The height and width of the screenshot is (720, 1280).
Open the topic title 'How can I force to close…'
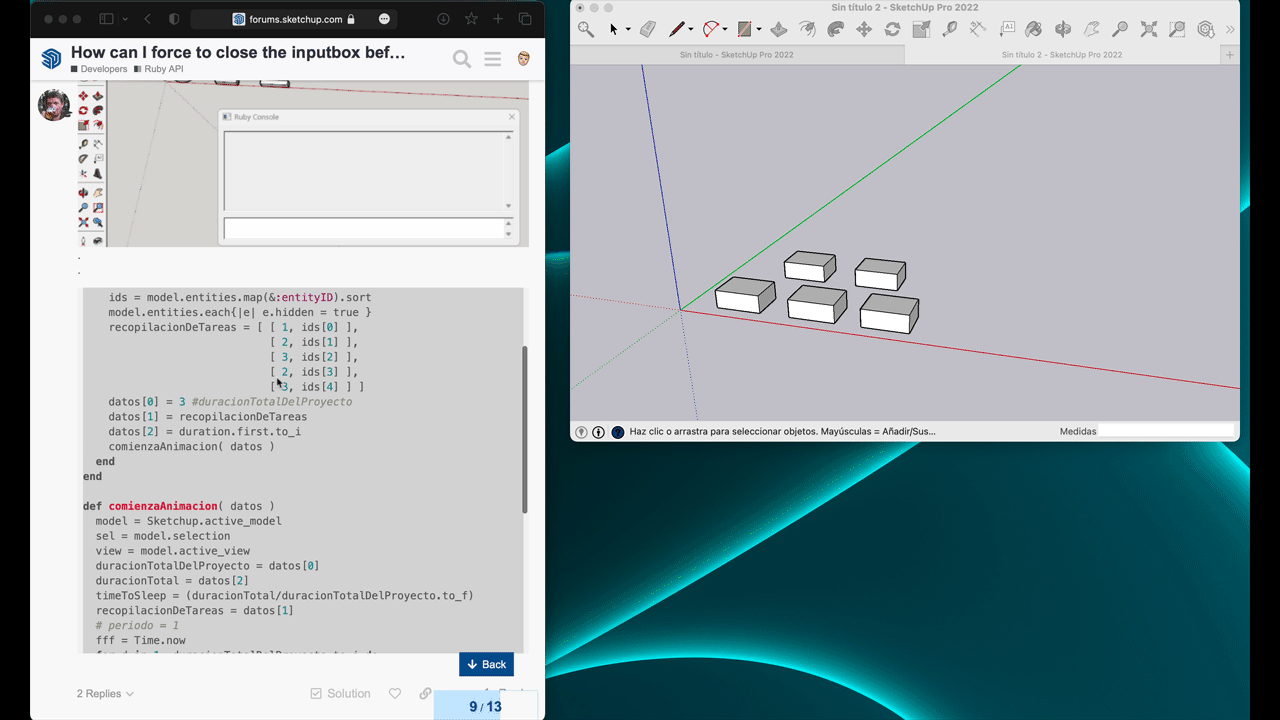click(238, 52)
